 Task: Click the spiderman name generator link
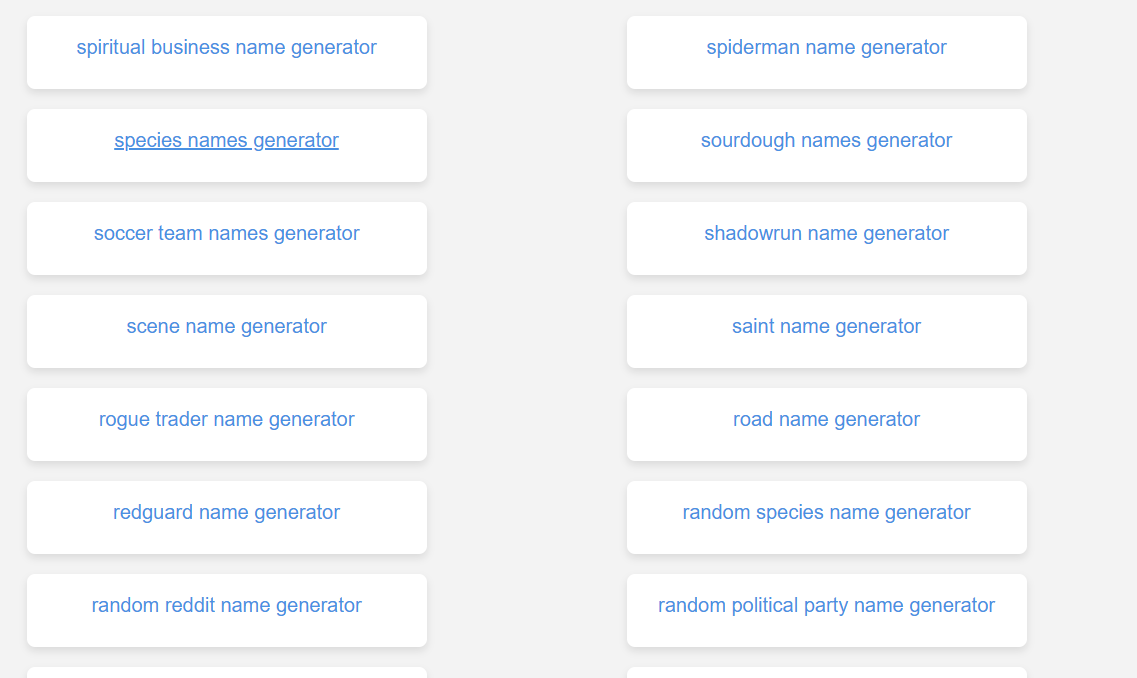(x=826, y=47)
